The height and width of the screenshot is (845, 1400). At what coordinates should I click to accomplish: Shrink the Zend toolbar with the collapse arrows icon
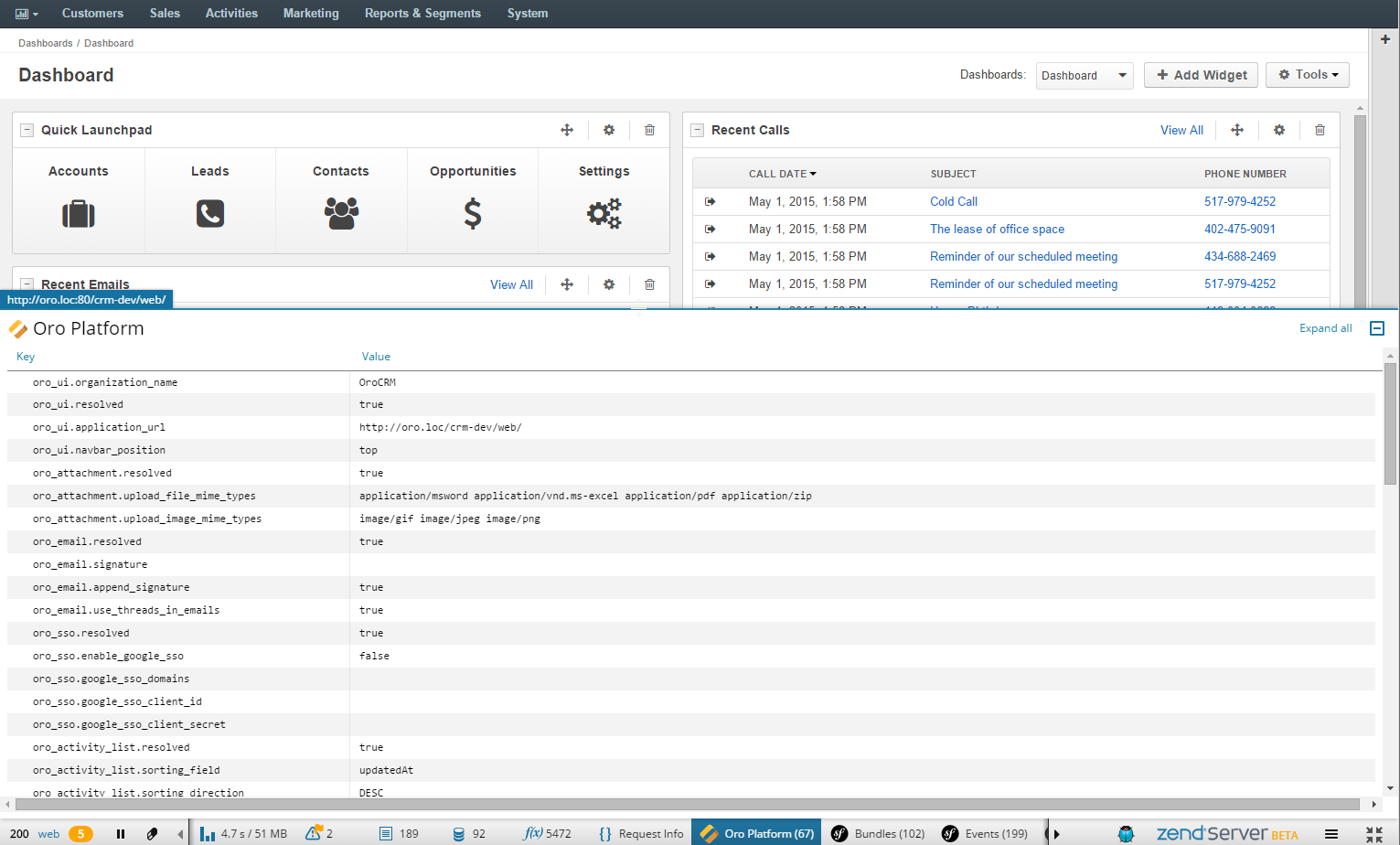1374,834
